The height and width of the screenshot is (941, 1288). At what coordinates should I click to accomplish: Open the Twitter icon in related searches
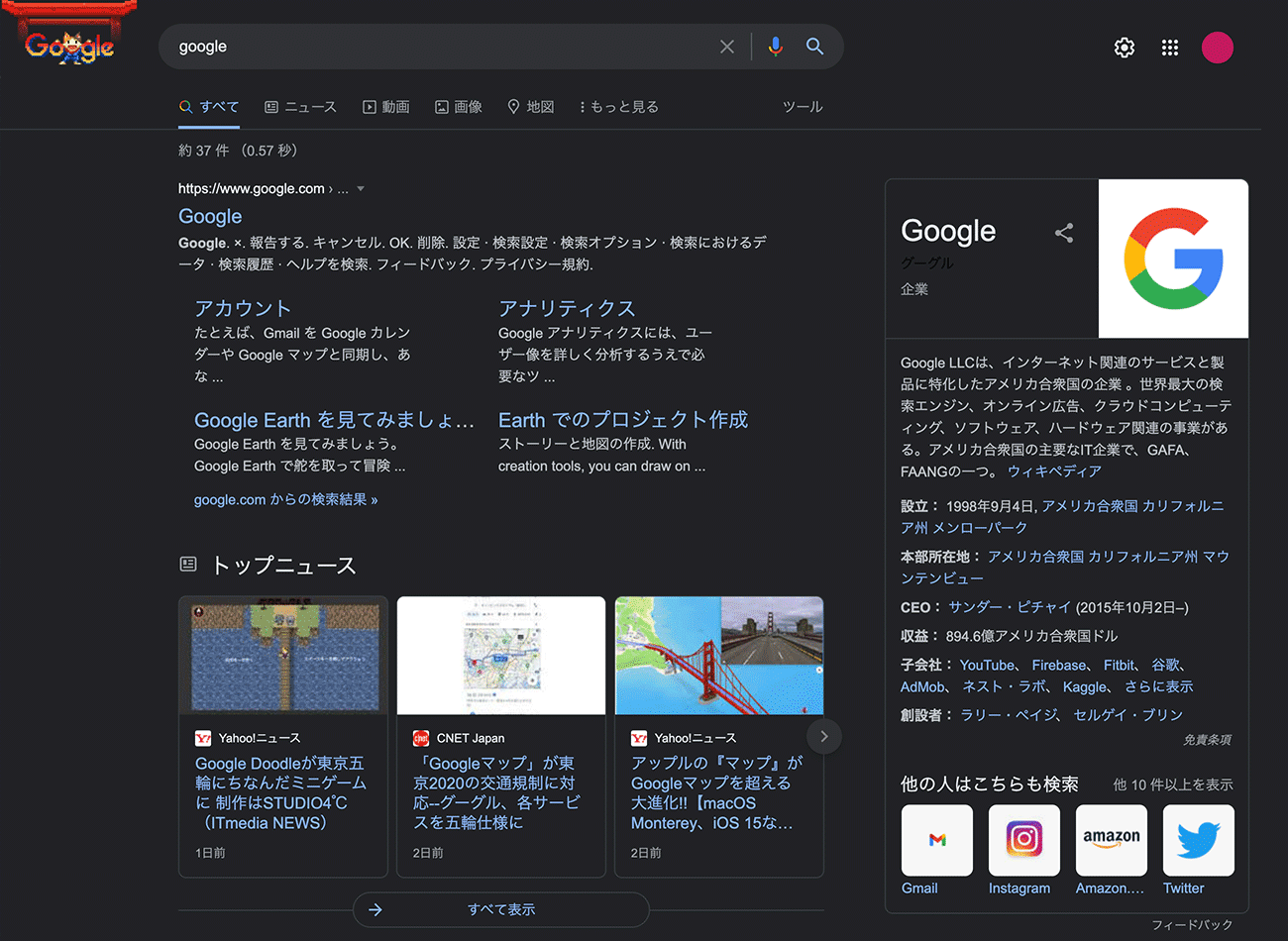click(x=1199, y=840)
